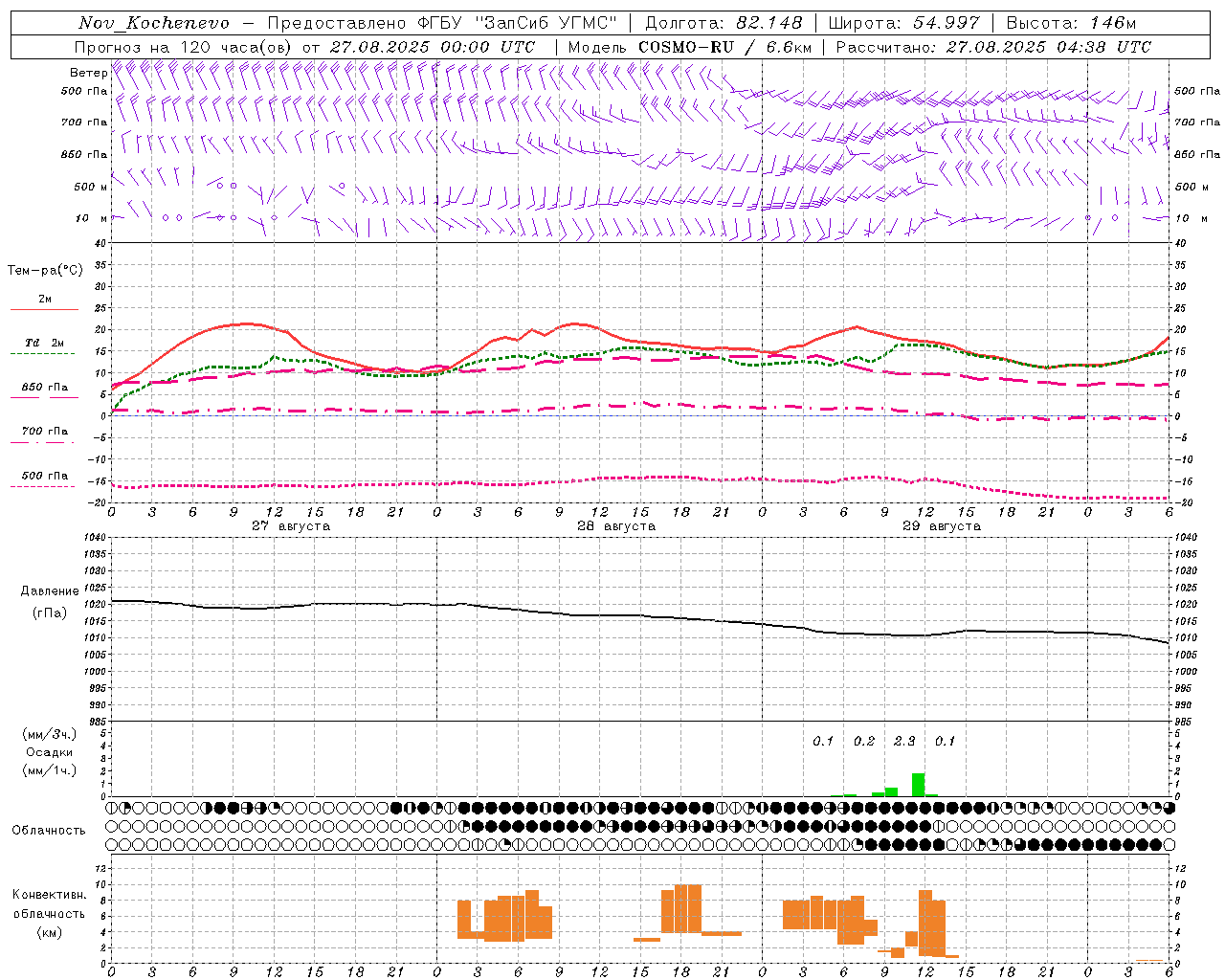Click the Прогноз на 120 часа(ов) text
This screenshot has width=1225, height=980.
pyautogui.click(x=184, y=47)
